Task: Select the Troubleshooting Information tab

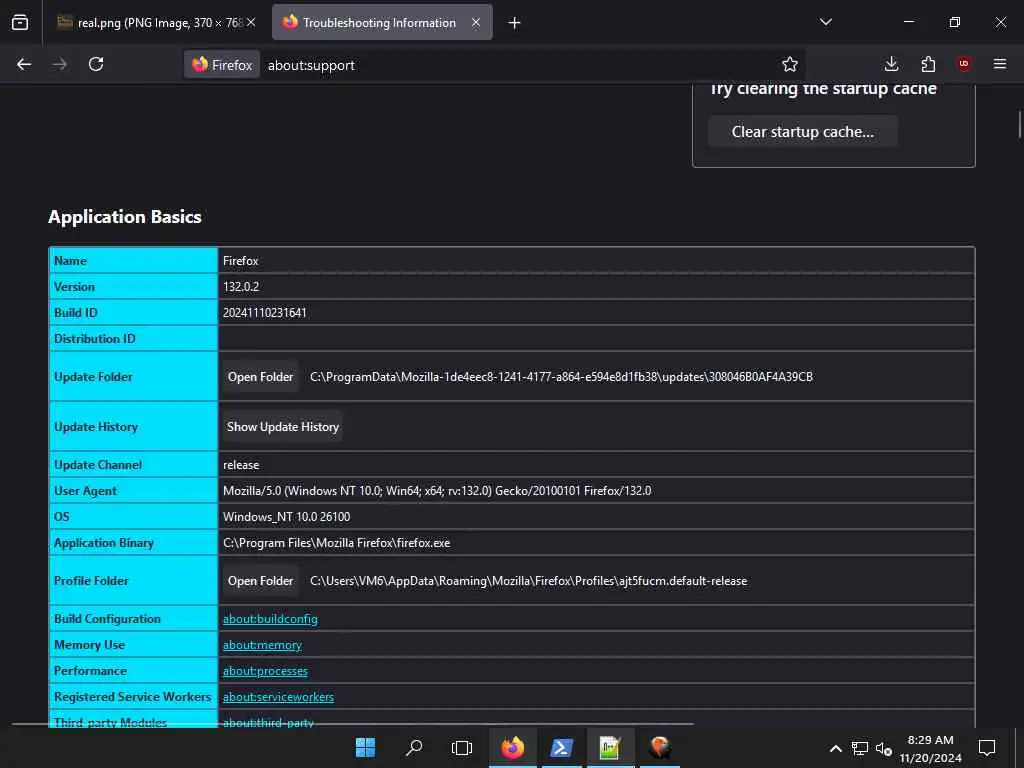Action: point(382,22)
